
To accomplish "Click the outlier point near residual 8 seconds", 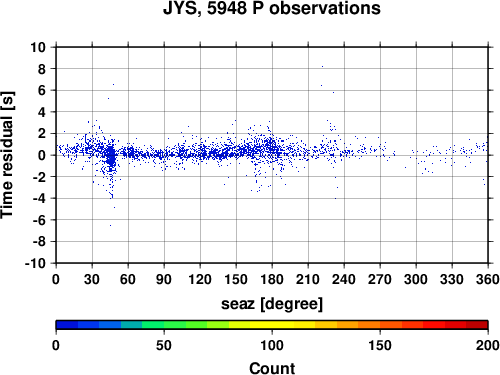I will (322, 67).
